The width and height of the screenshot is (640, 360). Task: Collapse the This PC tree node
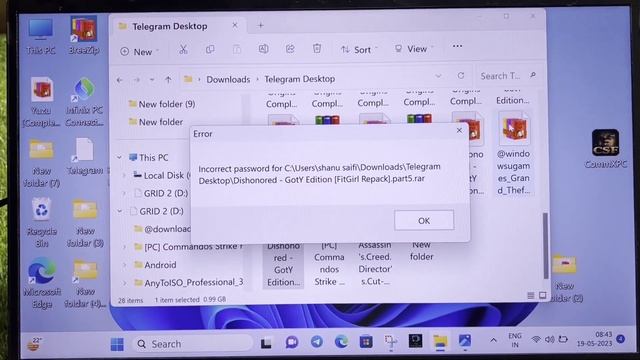click(119, 158)
